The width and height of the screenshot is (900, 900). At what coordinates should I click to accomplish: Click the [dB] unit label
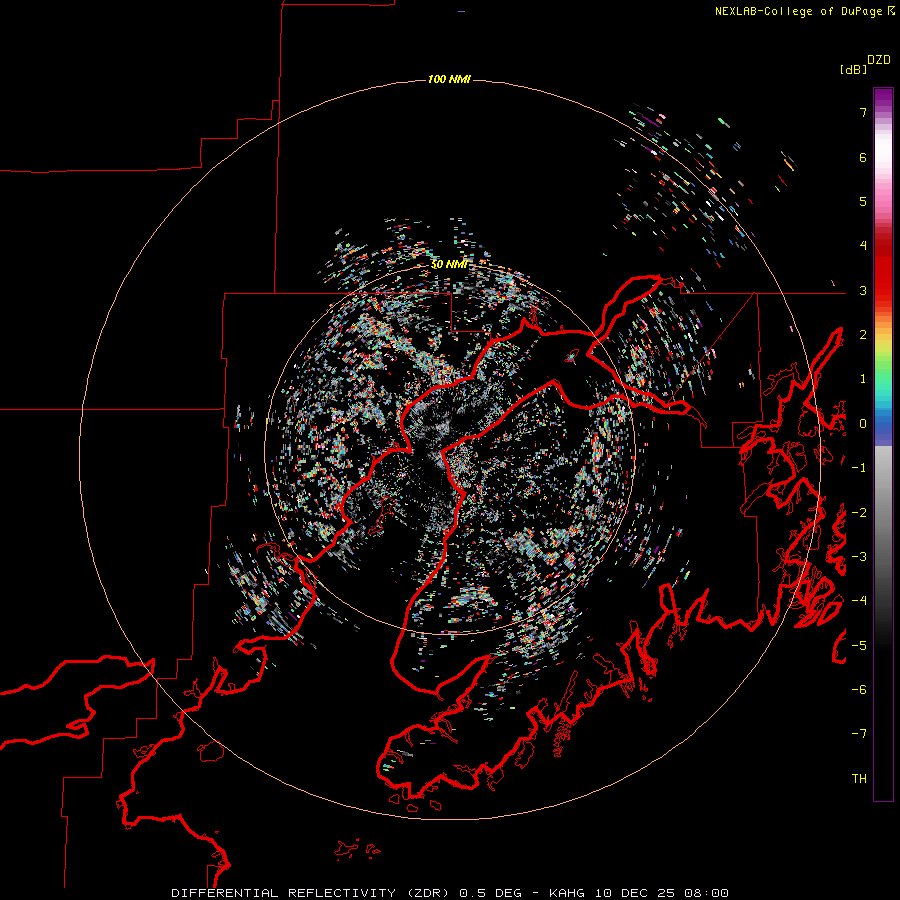[854, 69]
